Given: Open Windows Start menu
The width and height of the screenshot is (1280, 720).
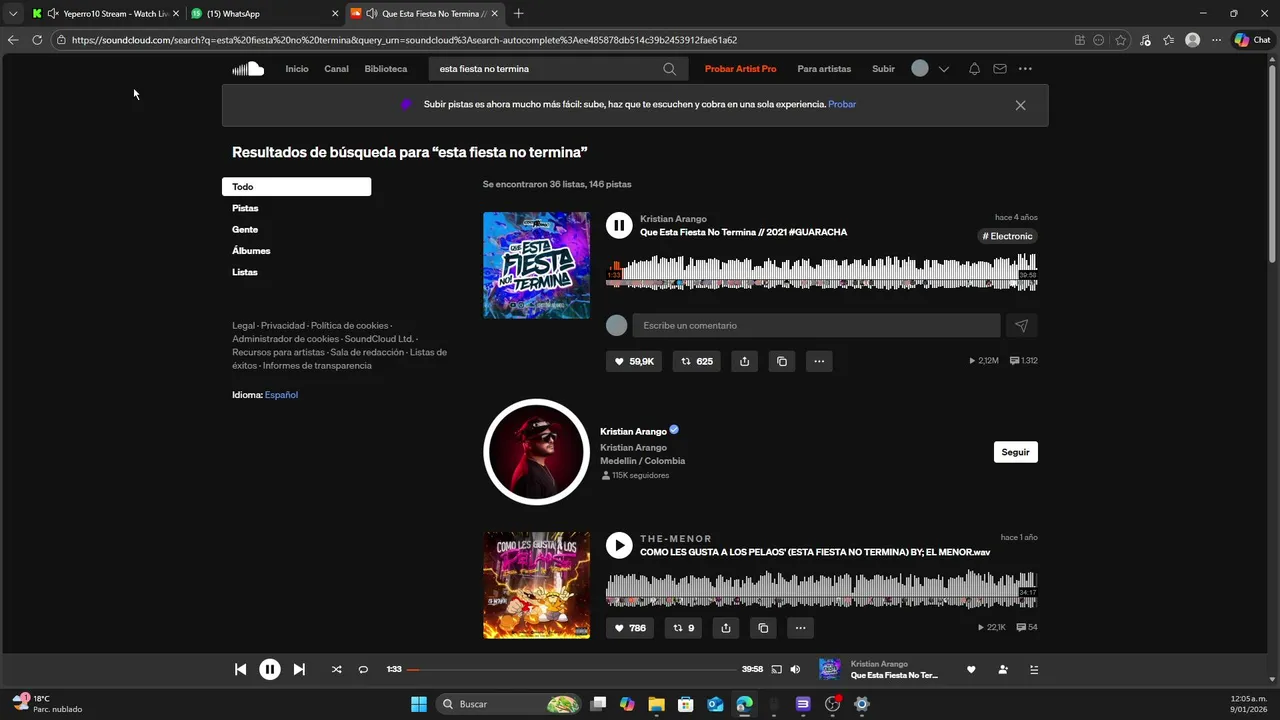Looking at the screenshot, I should coord(419,704).
